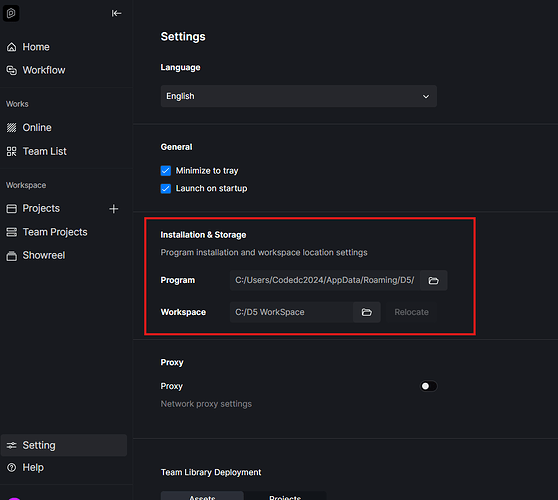This screenshot has width=558, height=500.
Task: Click the Workflow icon in sidebar
Action: pos(11,70)
